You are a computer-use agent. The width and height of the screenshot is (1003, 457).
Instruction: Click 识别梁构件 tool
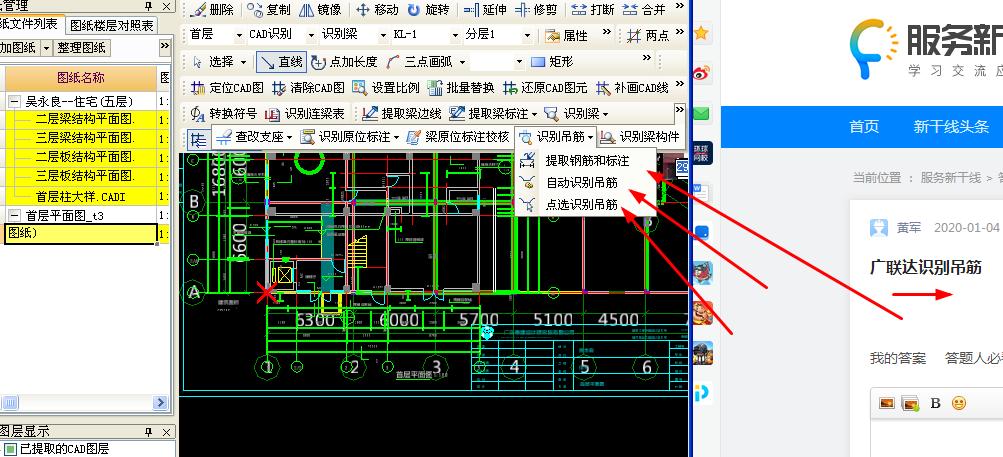640,136
